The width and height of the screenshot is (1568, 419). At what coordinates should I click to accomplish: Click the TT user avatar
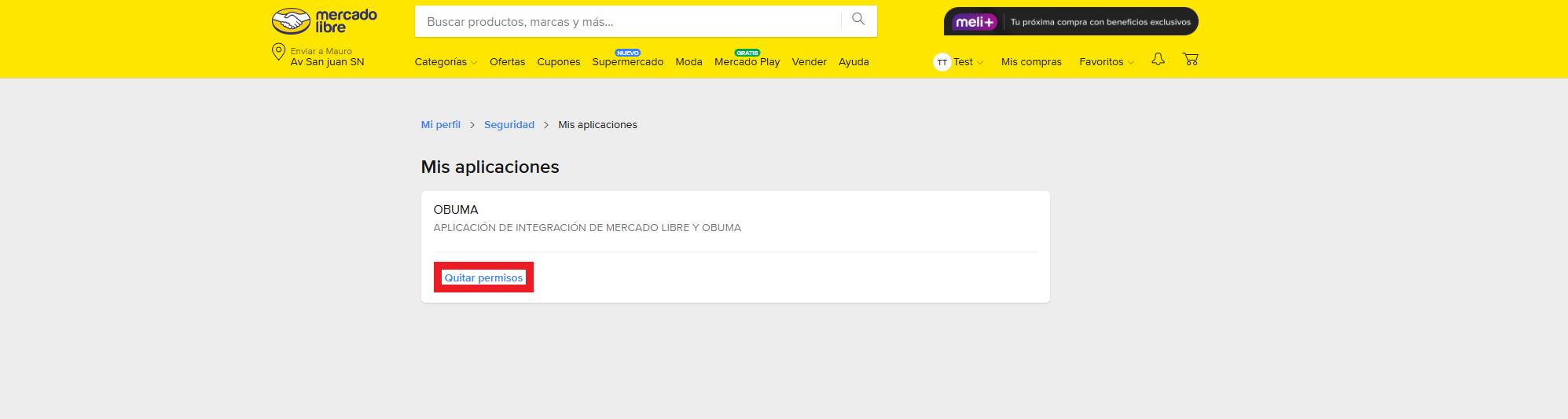(942, 62)
